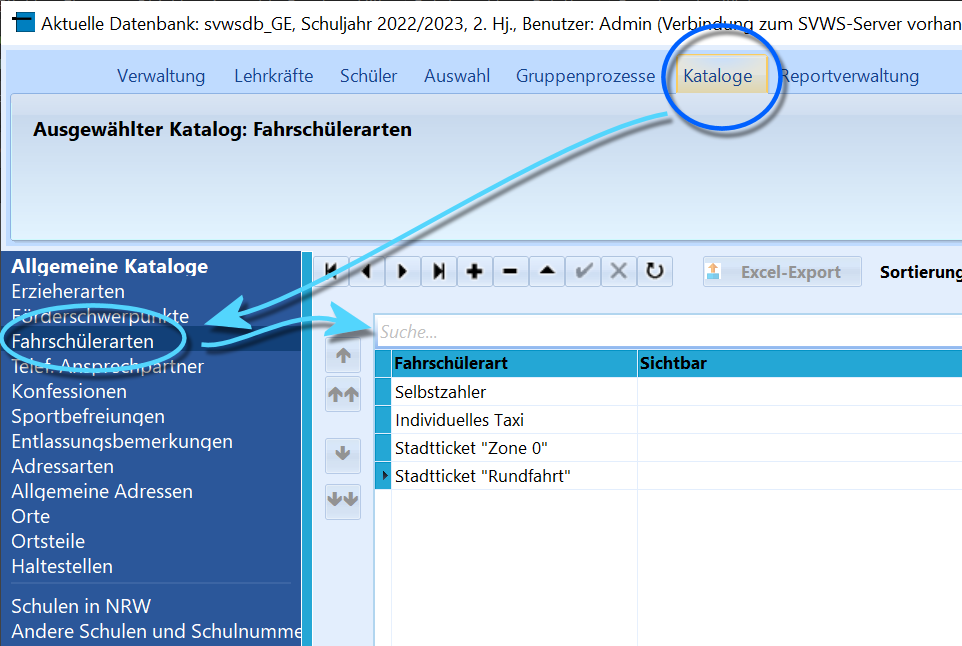Image resolution: width=962 pixels, height=646 pixels.
Task: Click into the Suche search field
Action: [x=669, y=332]
